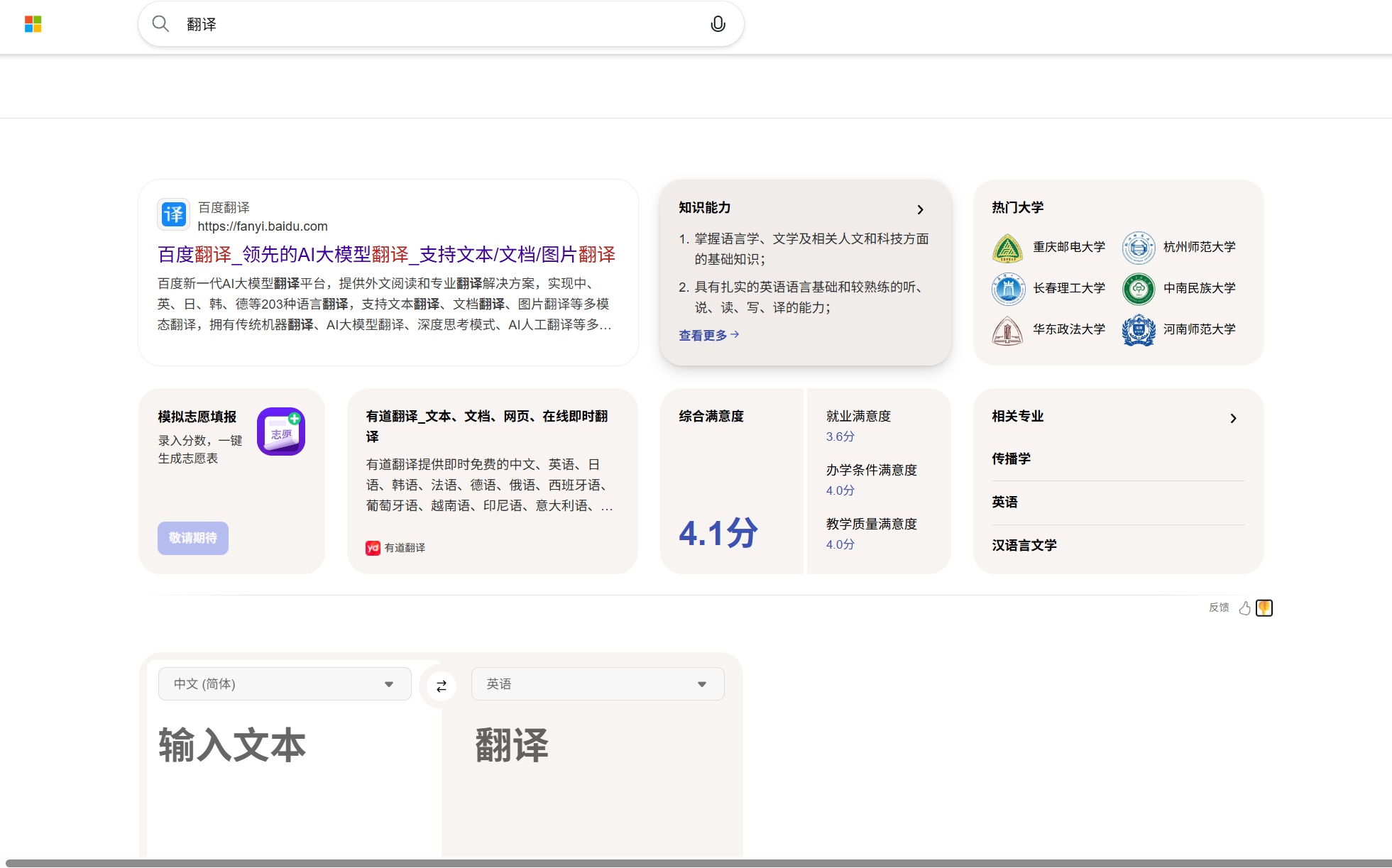Viewport: 1392px width, 868px height.
Task: Click the thumbs-up feedback icon
Action: pyautogui.click(x=1245, y=608)
